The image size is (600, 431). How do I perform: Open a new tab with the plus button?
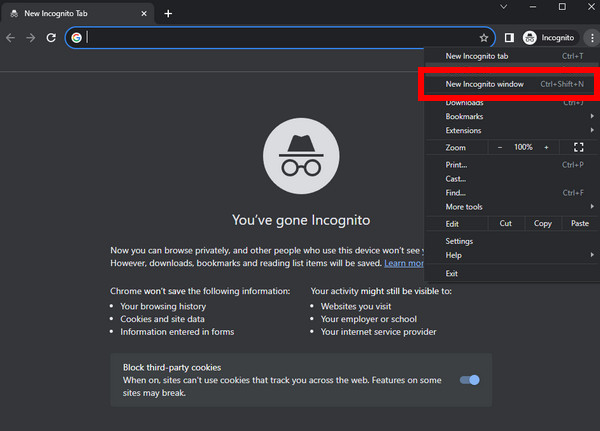(x=168, y=14)
